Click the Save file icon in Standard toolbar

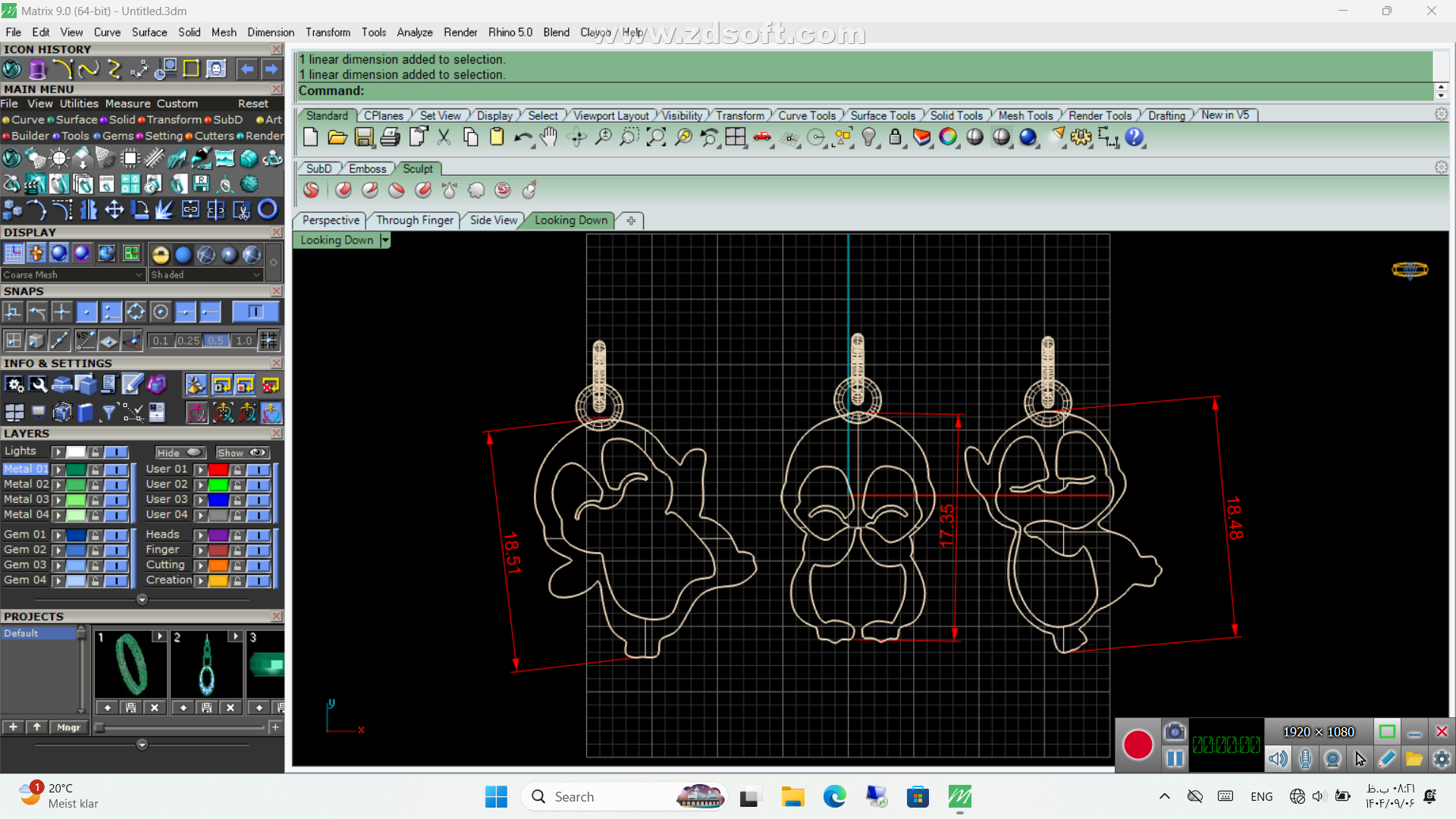tap(364, 137)
